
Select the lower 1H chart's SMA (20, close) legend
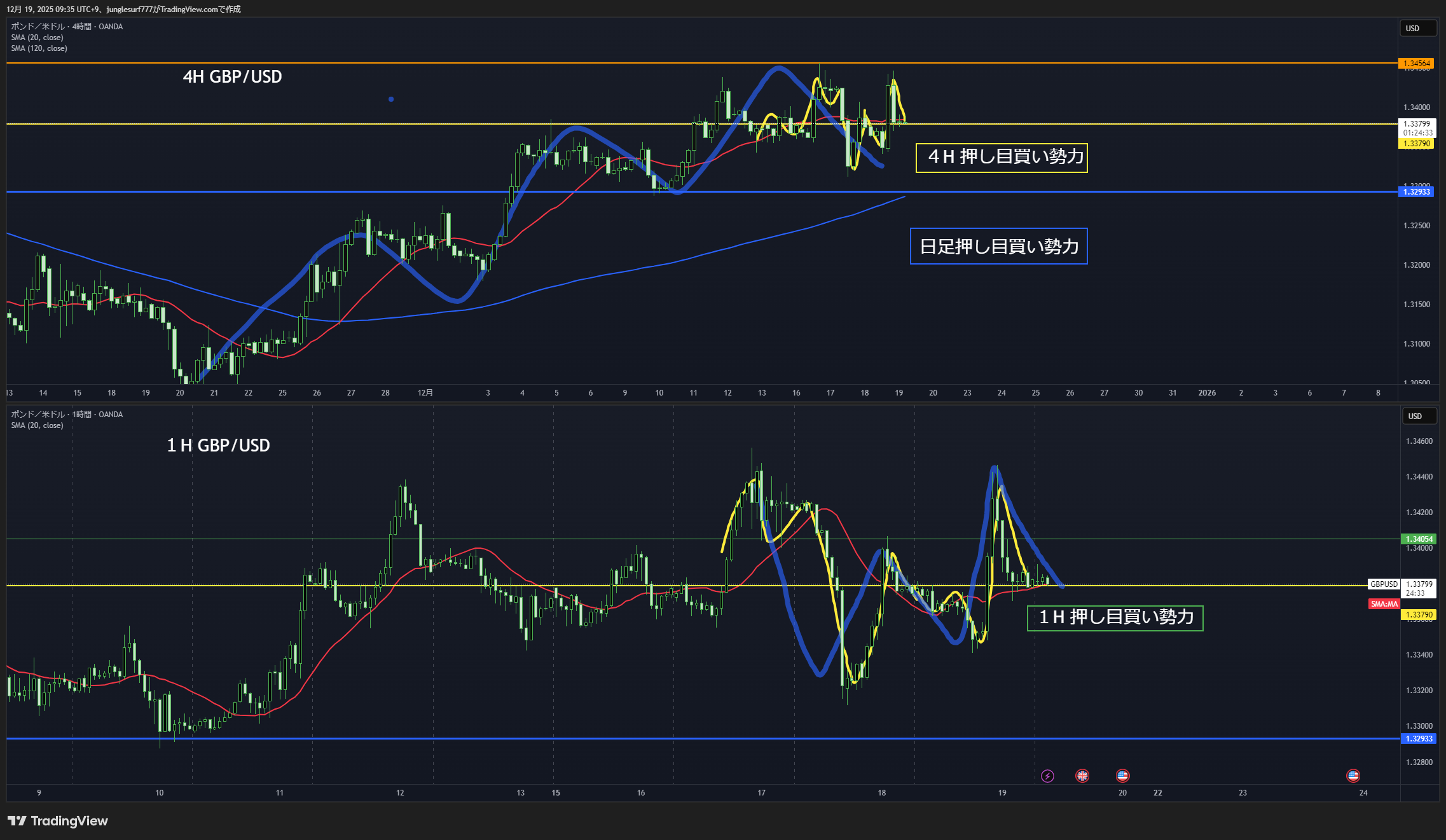pos(37,425)
